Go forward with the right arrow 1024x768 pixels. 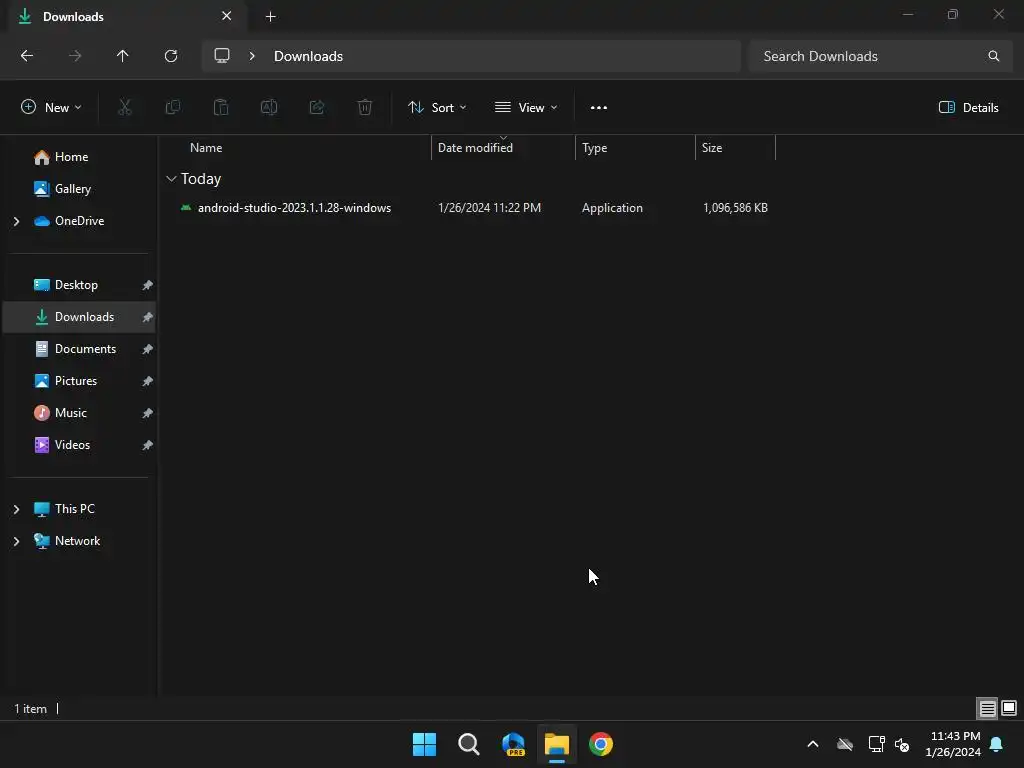pyautogui.click(x=75, y=56)
